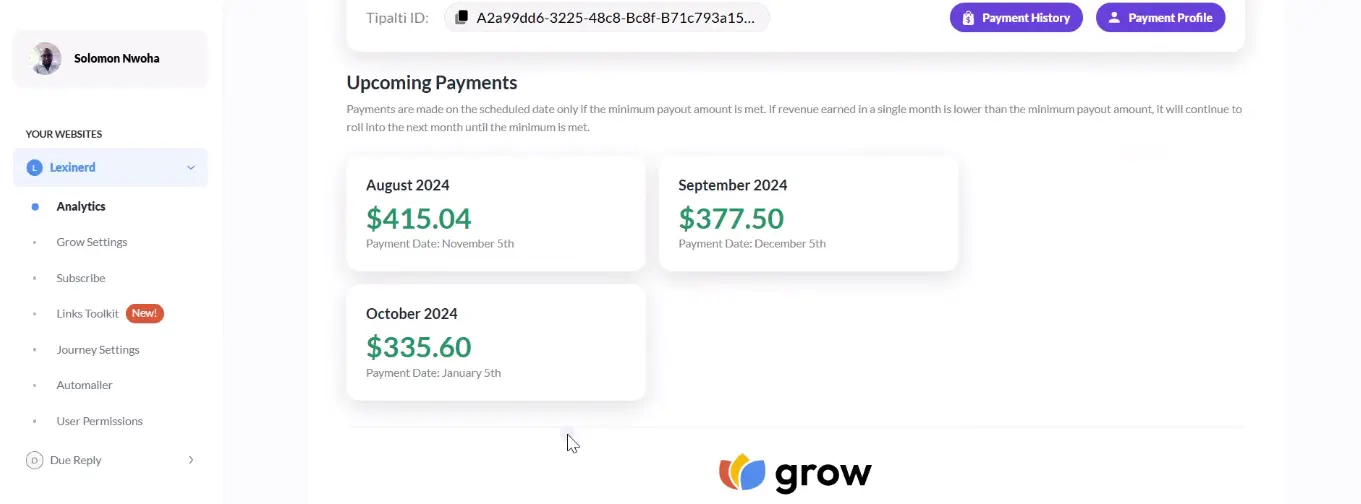This screenshot has height=504, width=1361.
Task: Open Grow Settings in sidebar
Action: pos(92,242)
